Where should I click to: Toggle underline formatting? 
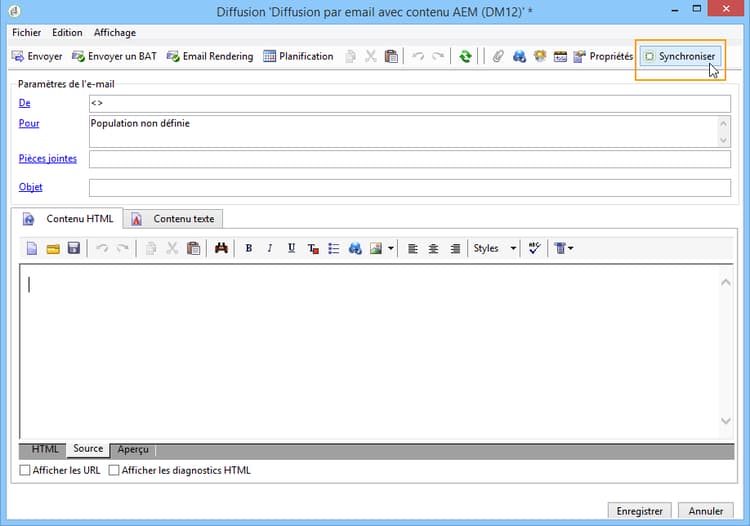(x=291, y=248)
